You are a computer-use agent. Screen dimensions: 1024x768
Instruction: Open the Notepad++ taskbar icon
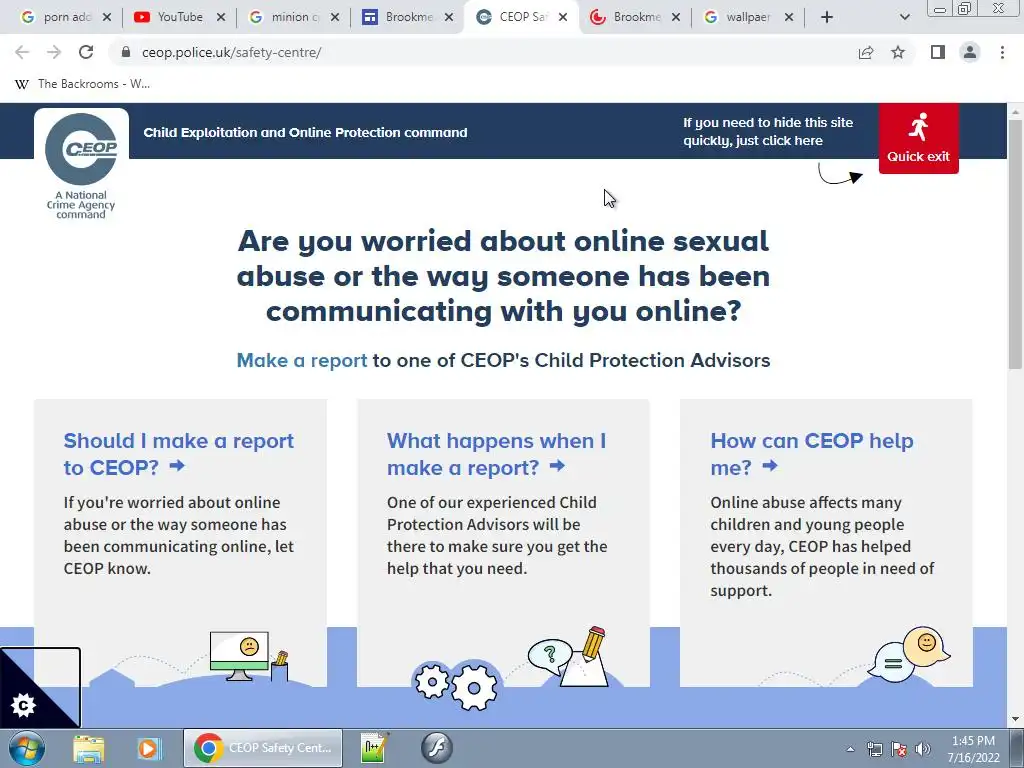(376, 748)
